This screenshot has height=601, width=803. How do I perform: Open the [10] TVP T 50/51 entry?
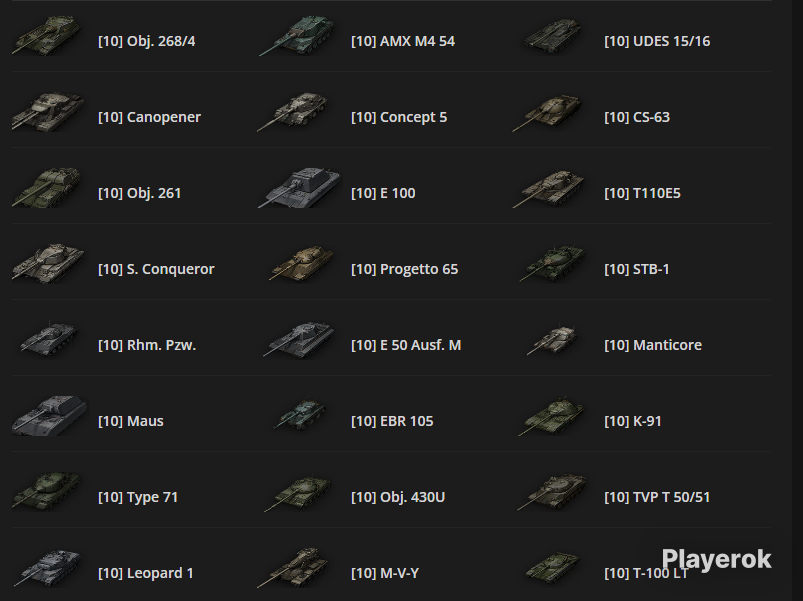(657, 497)
